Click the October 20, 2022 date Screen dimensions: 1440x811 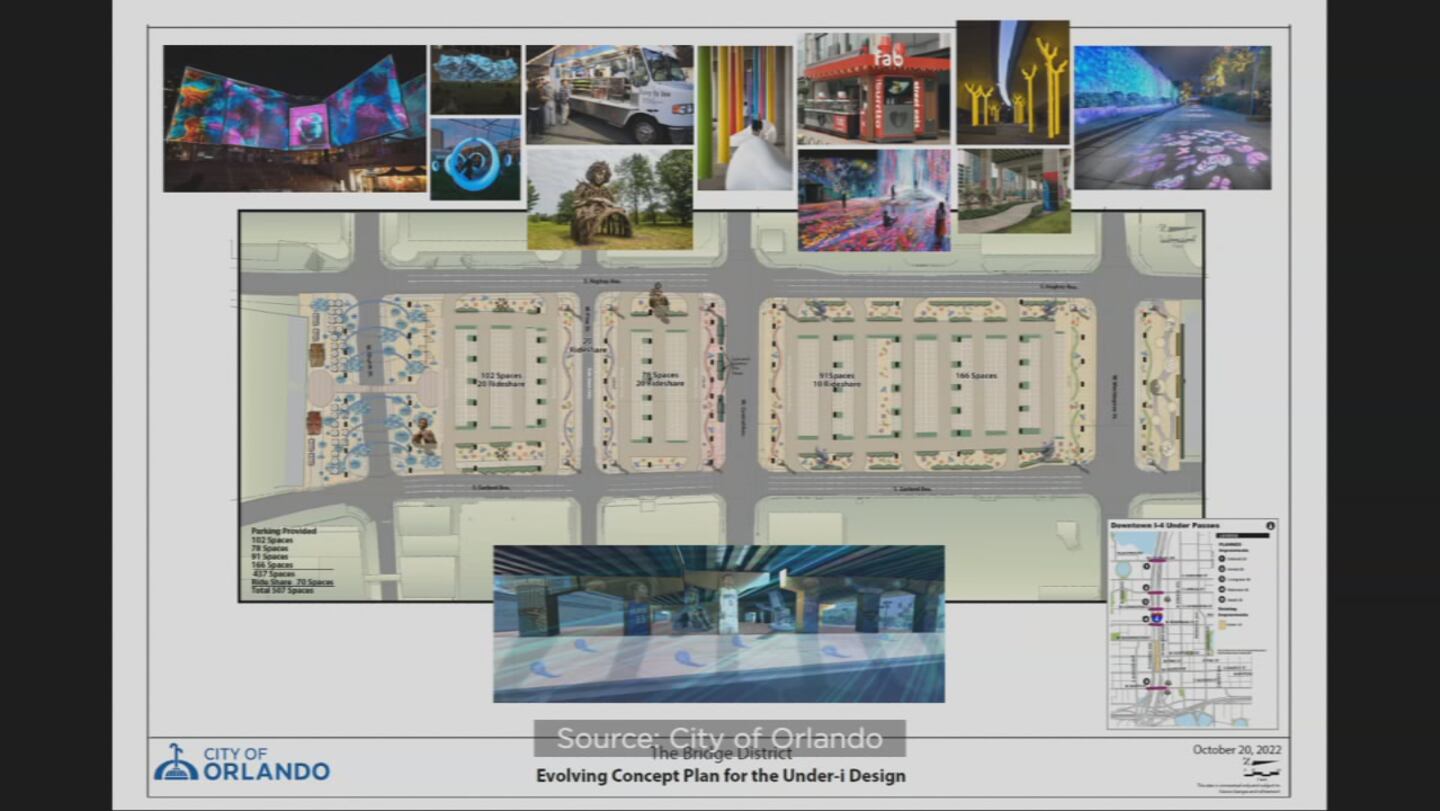(x=1236, y=750)
